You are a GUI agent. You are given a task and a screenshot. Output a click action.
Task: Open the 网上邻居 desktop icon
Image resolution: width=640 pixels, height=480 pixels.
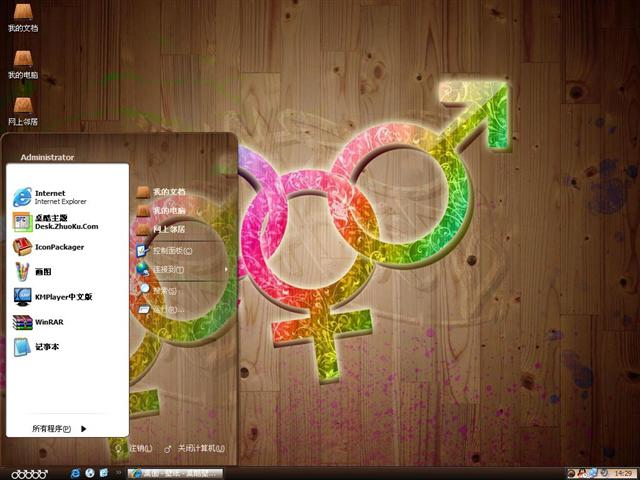[23, 111]
